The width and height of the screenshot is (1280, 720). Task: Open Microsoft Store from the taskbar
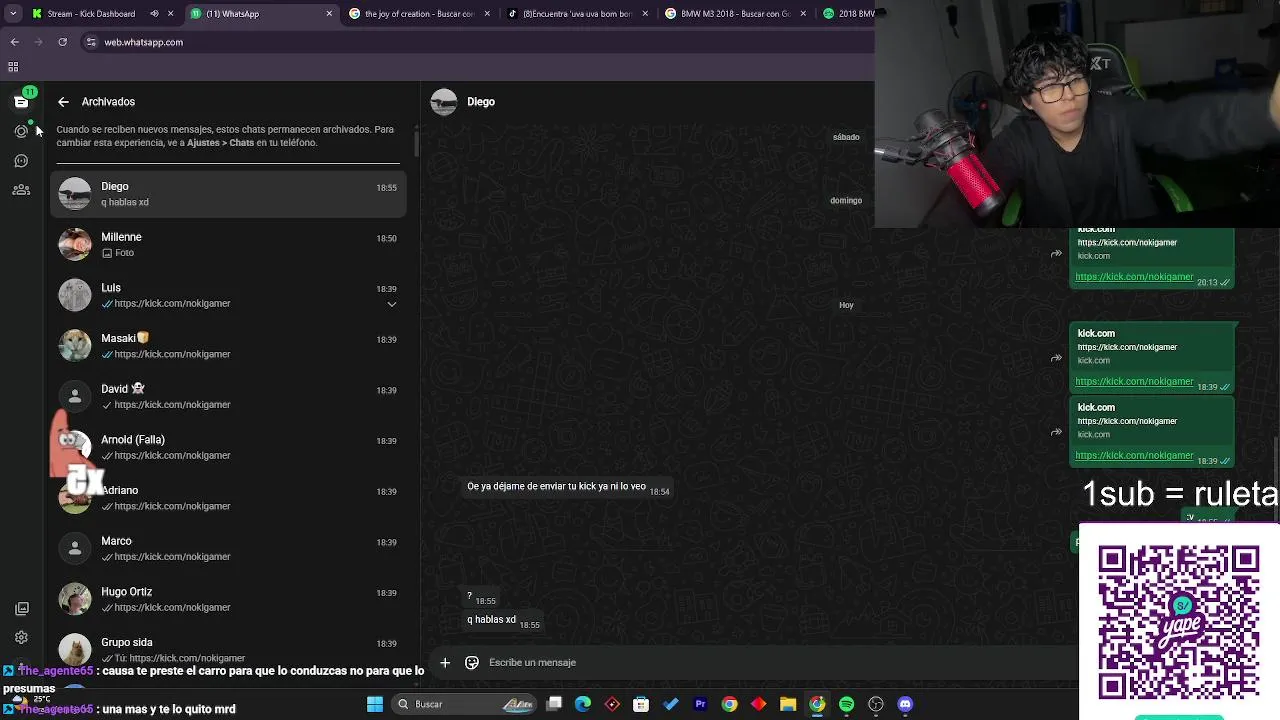[x=641, y=704]
